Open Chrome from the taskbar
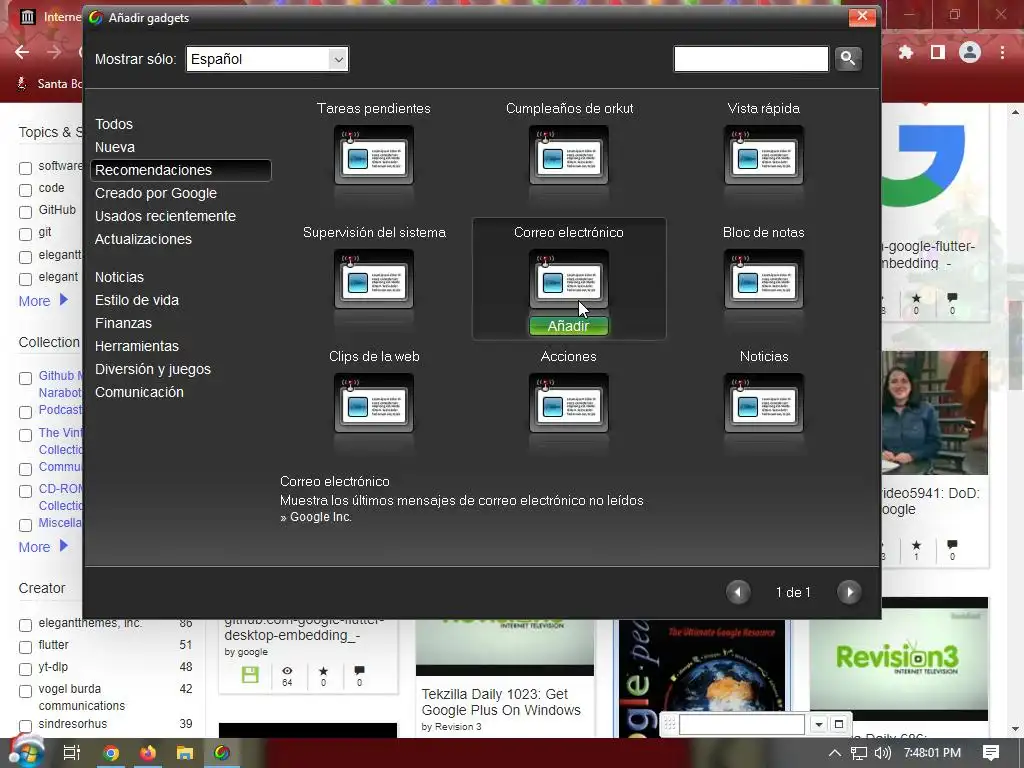Viewport: 1024px width, 768px height. [x=111, y=753]
